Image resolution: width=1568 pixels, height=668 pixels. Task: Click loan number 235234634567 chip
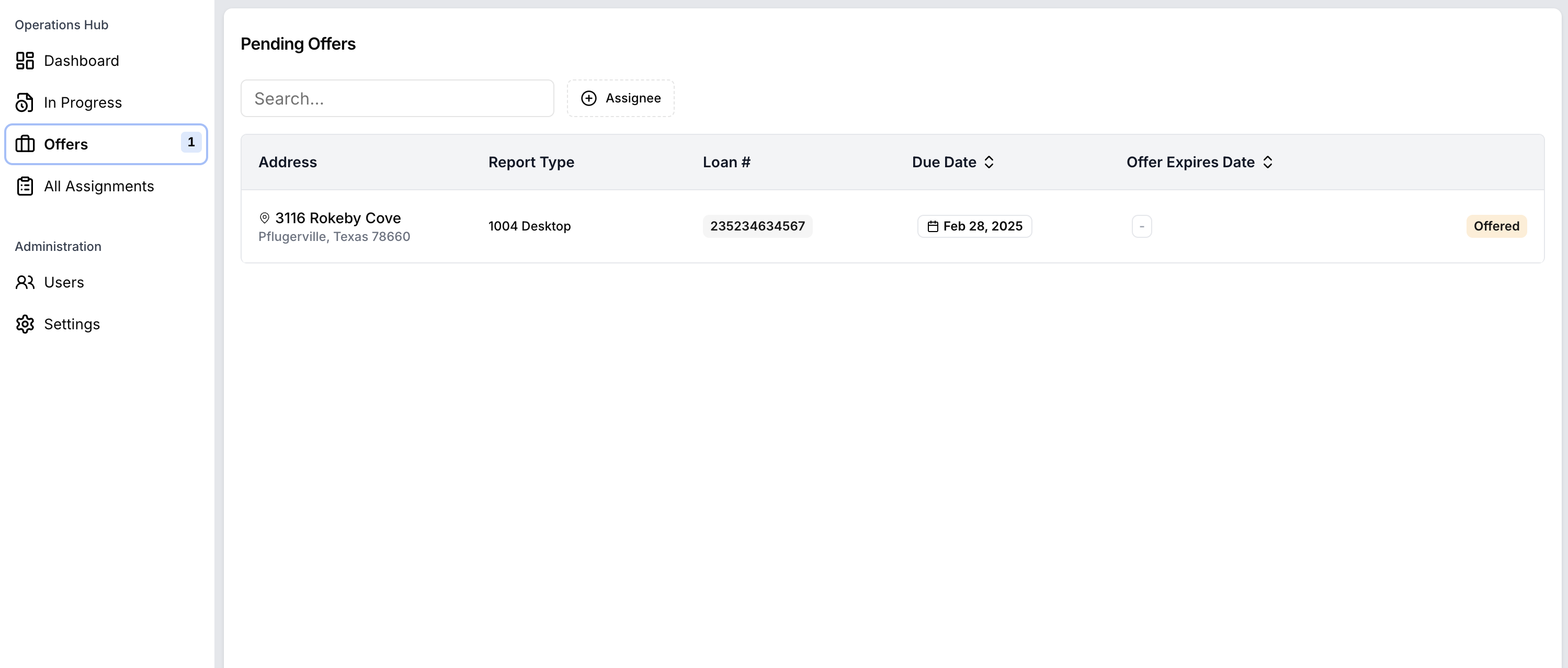tap(757, 226)
